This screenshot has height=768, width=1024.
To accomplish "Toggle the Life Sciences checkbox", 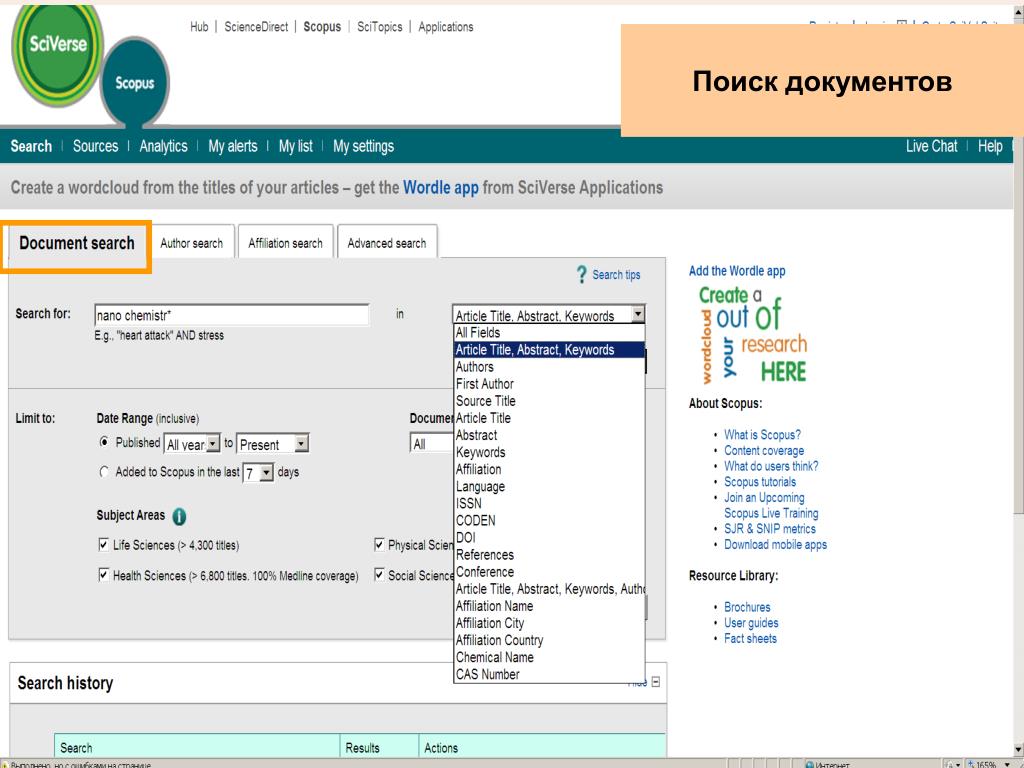I will coord(103,544).
